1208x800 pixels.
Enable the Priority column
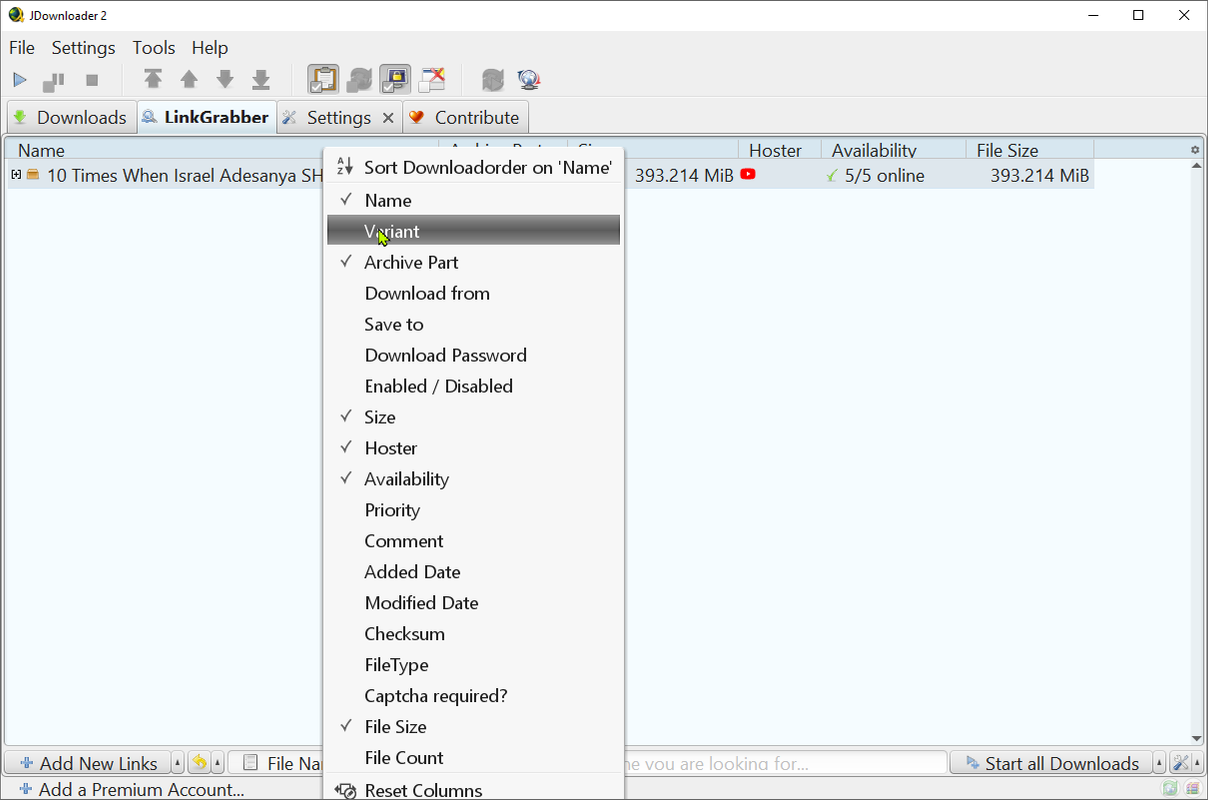tap(473, 510)
